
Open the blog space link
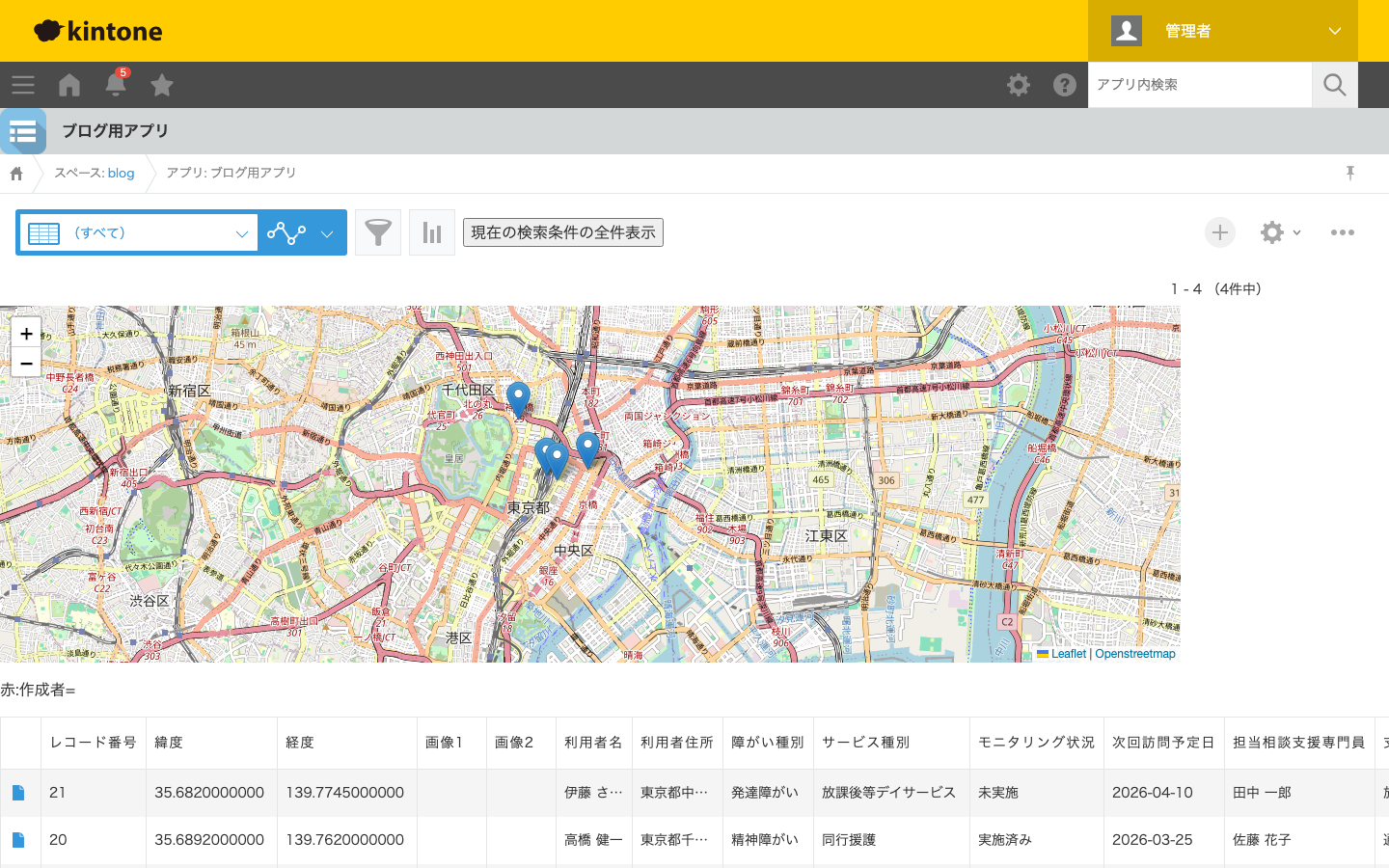(x=121, y=174)
